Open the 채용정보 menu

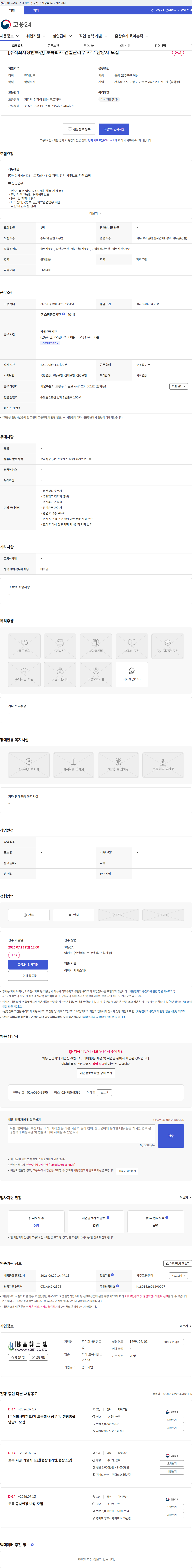(x=10, y=36)
